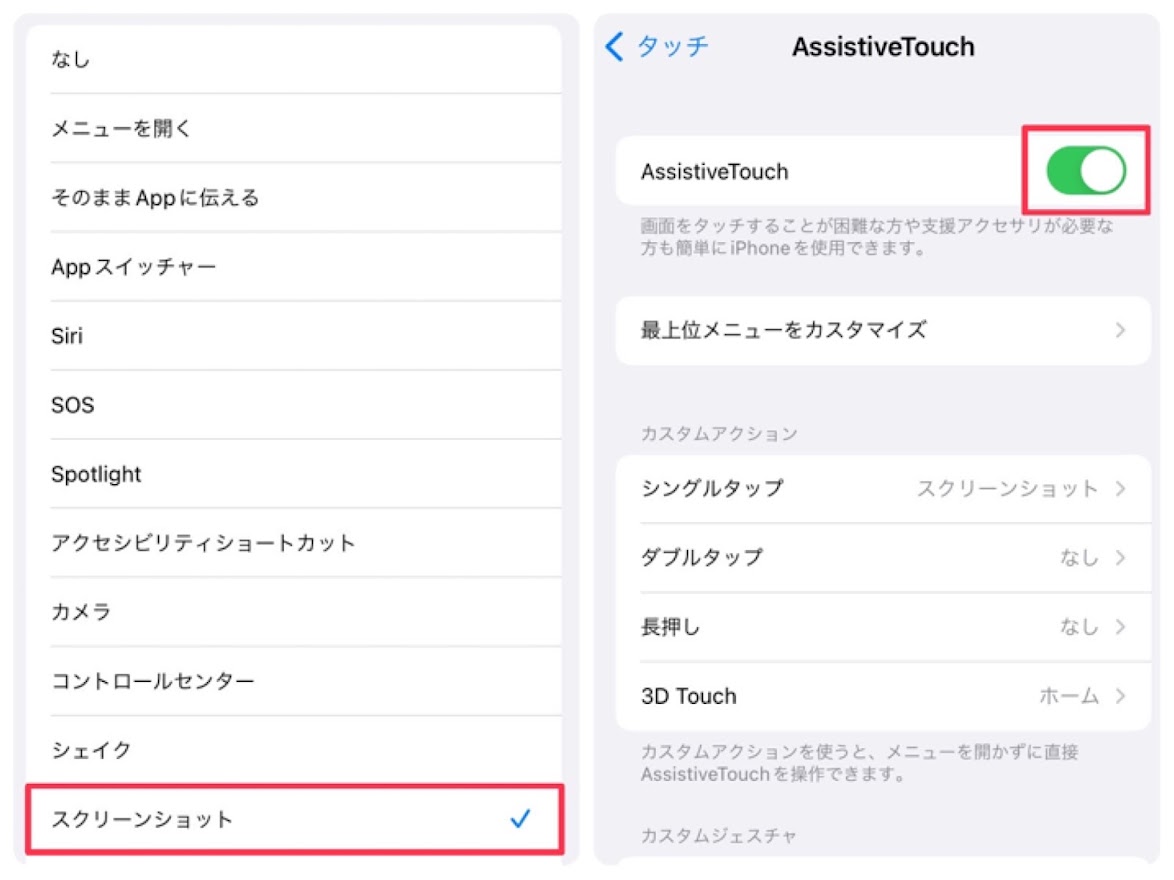Expand the ダブルタップ row chevron
This screenshot has height=880, width=1174.
[x=1119, y=558]
